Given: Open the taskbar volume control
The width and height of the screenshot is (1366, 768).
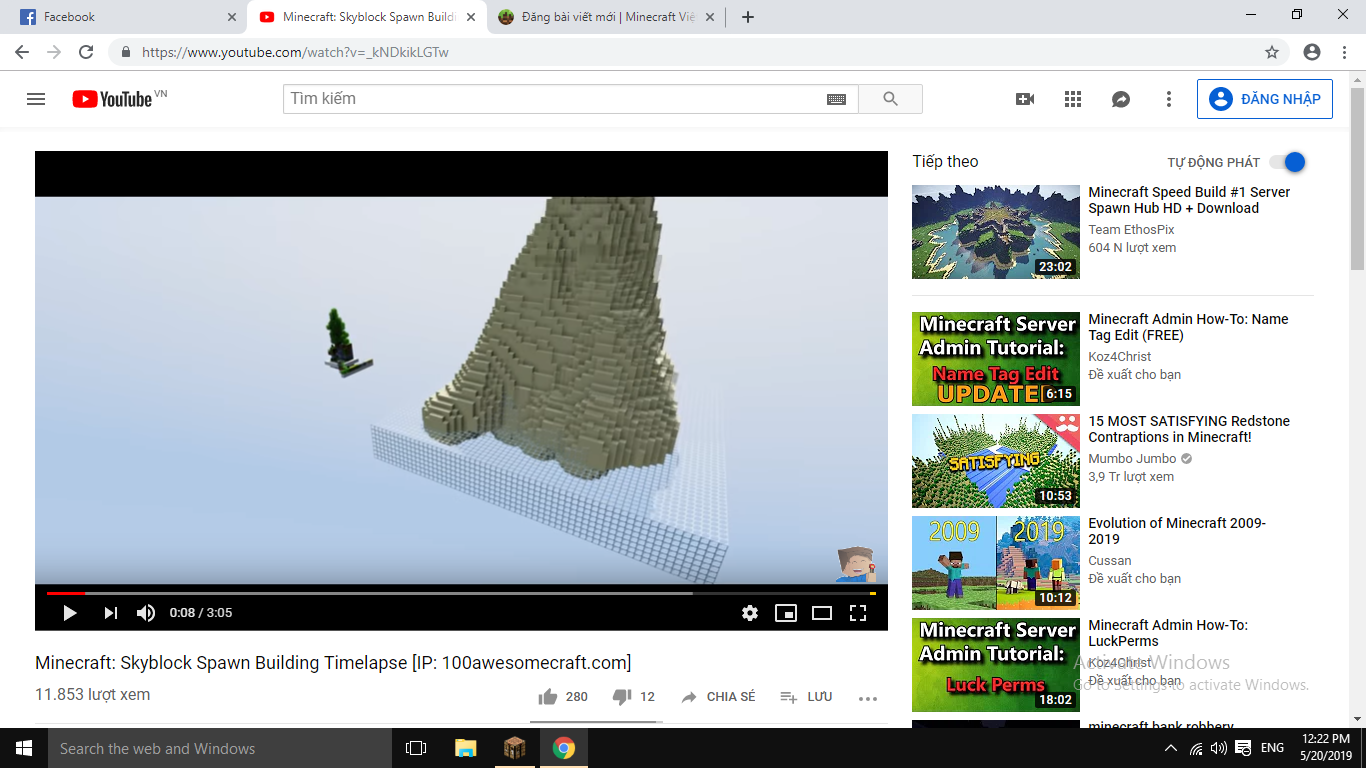Looking at the screenshot, I should (1218, 748).
